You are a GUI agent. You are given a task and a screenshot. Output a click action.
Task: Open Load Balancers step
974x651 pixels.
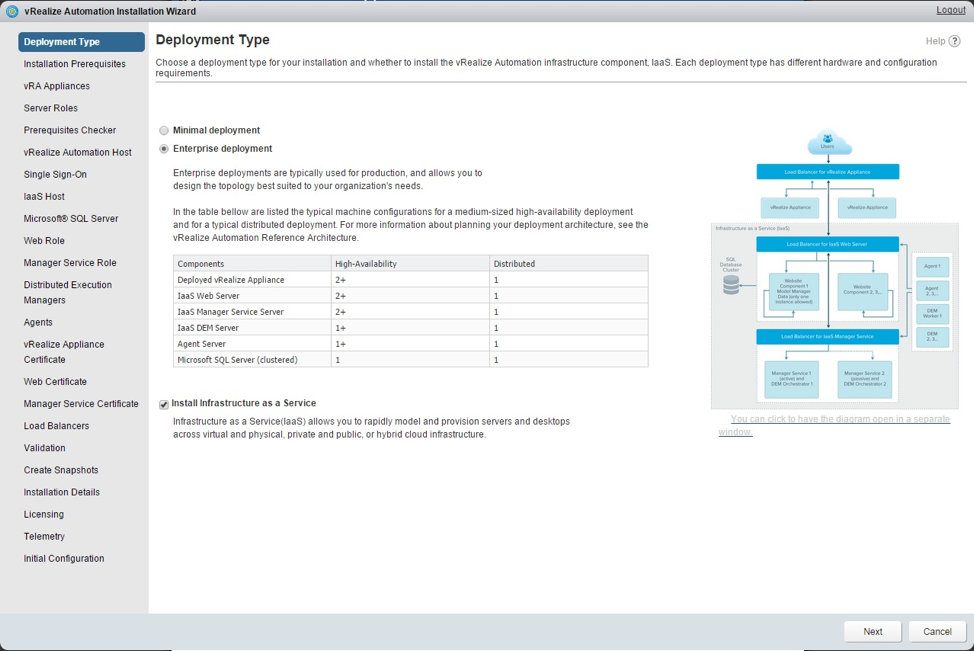pos(57,426)
